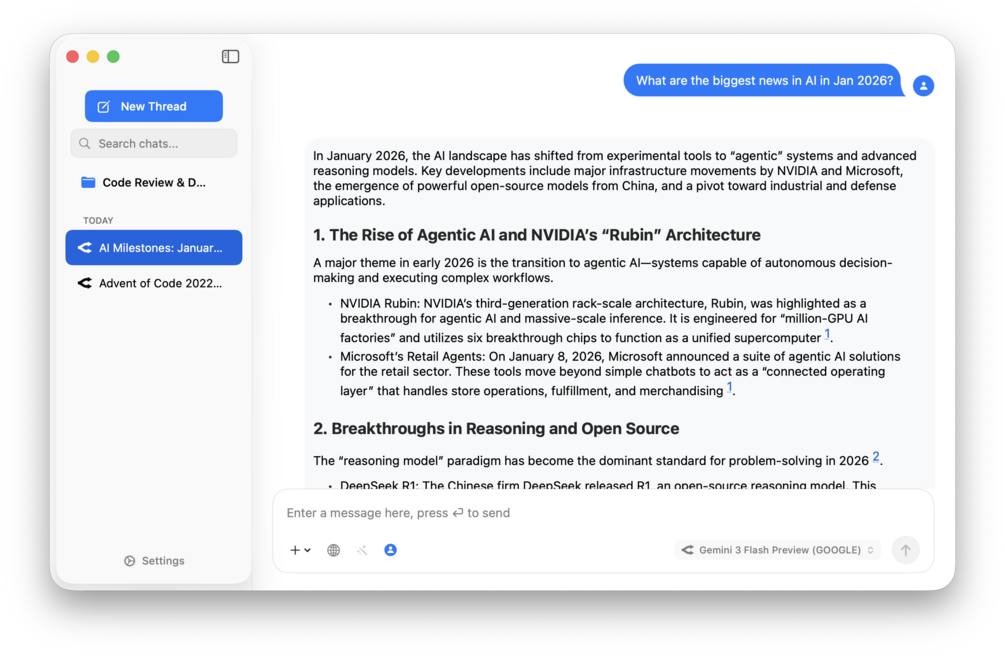Viewport: 1005px width, 656px height.
Task: Open the Advent of Code 2022... chat
Action: pos(154,283)
